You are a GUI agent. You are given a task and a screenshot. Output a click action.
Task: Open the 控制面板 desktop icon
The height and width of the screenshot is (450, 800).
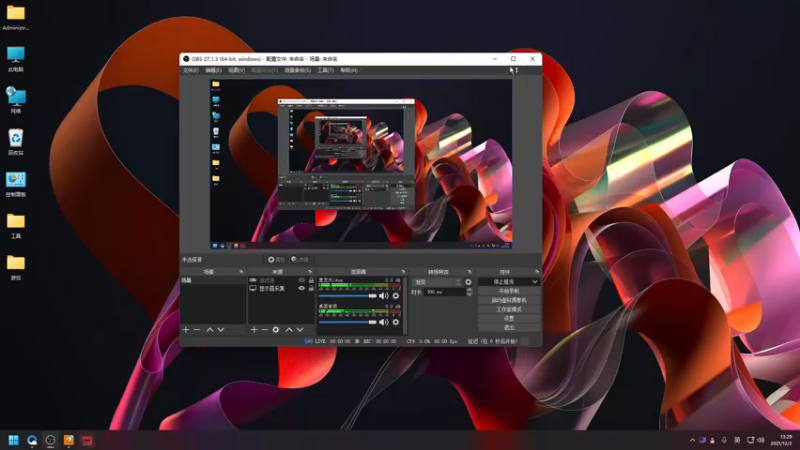pyautogui.click(x=16, y=184)
